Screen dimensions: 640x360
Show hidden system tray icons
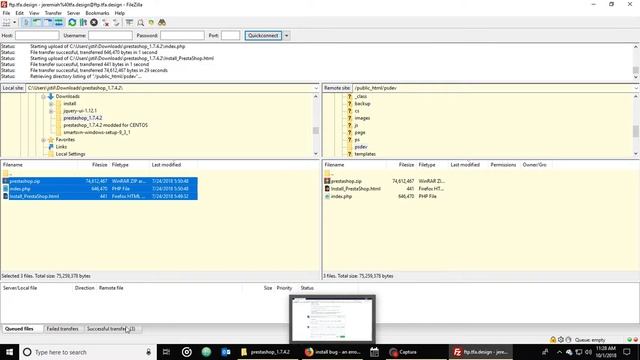coord(559,352)
